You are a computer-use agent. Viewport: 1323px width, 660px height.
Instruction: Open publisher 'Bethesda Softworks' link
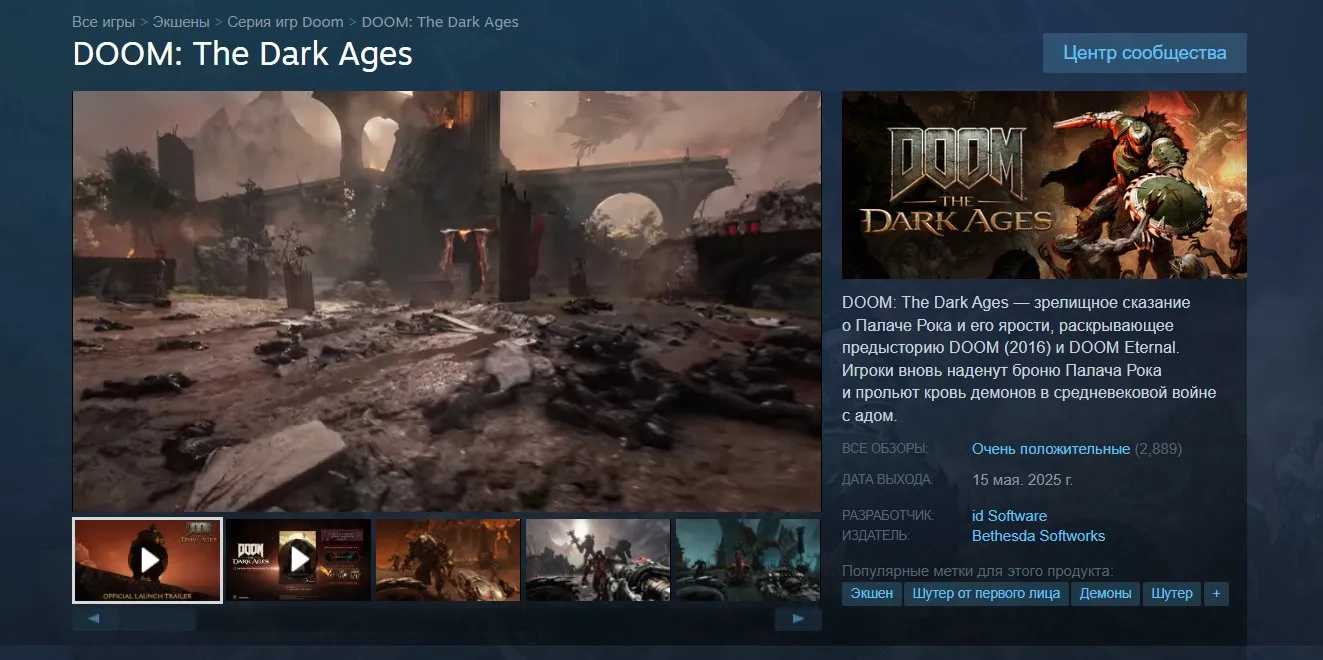coord(1038,536)
